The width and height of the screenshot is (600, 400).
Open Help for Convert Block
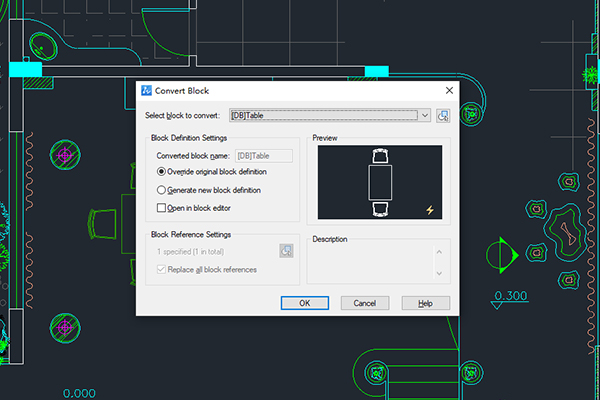point(426,303)
